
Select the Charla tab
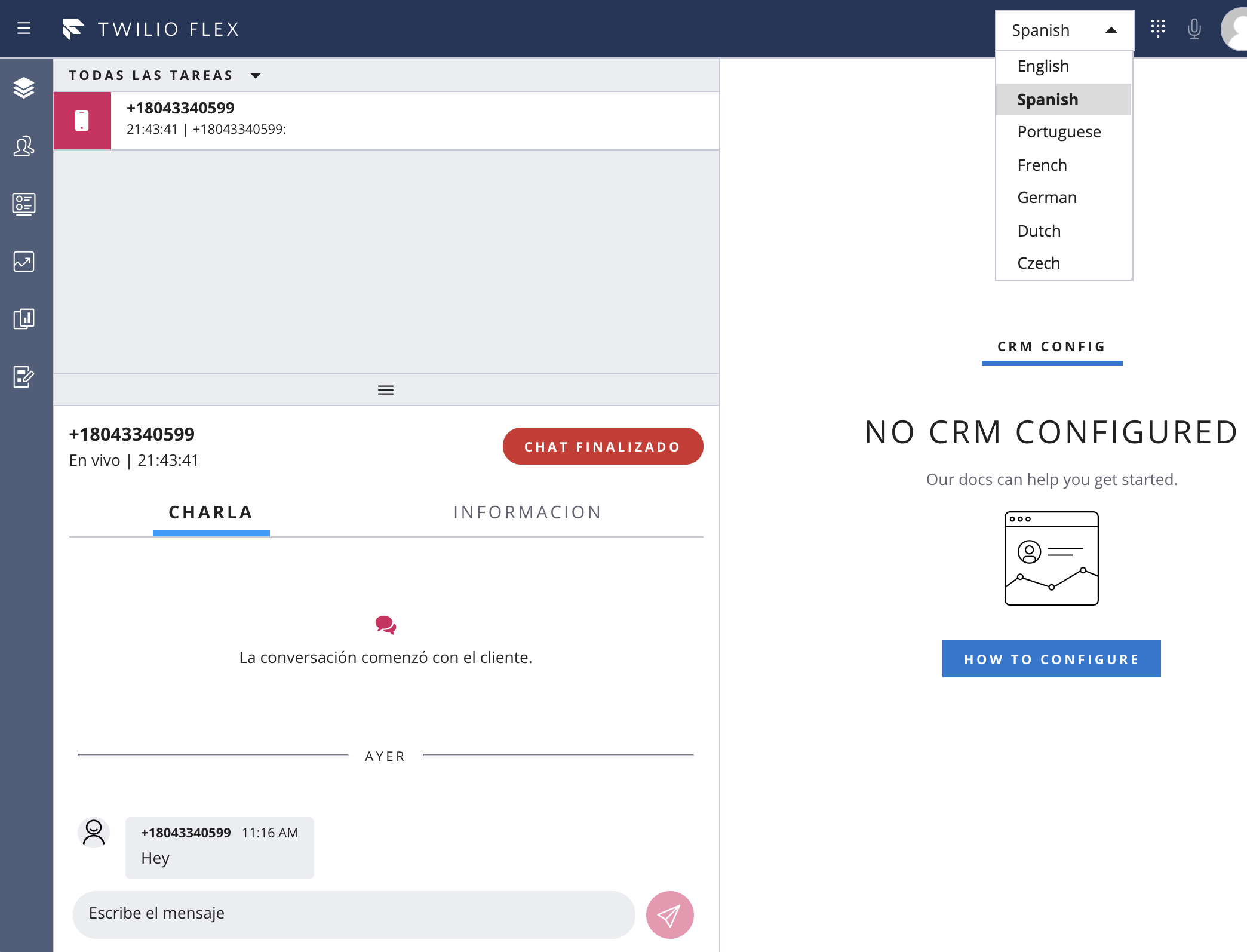pyautogui.click(x=211, y=512)
